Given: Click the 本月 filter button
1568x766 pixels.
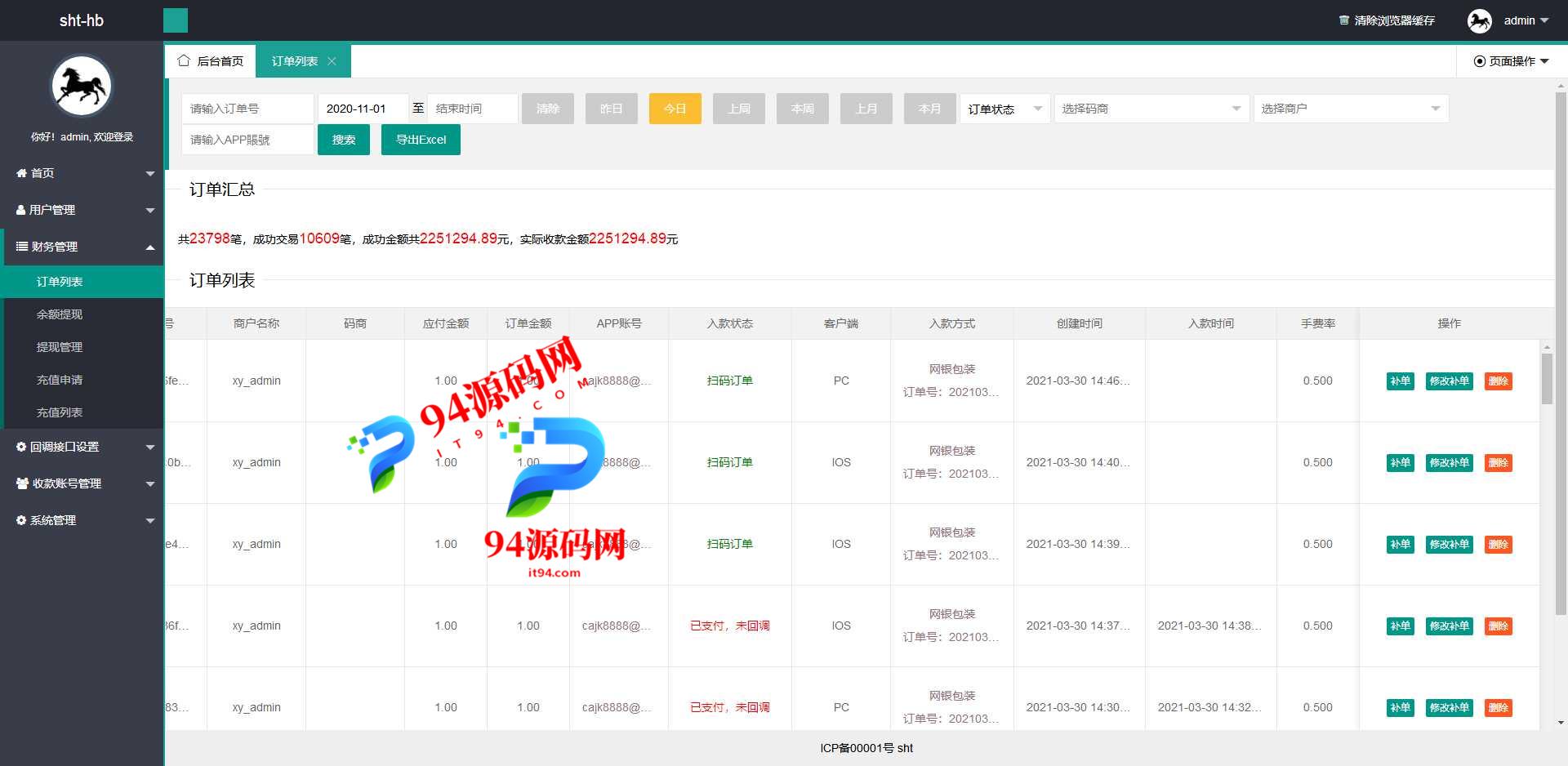Looking at the screenshot, I should click(930, 109).
